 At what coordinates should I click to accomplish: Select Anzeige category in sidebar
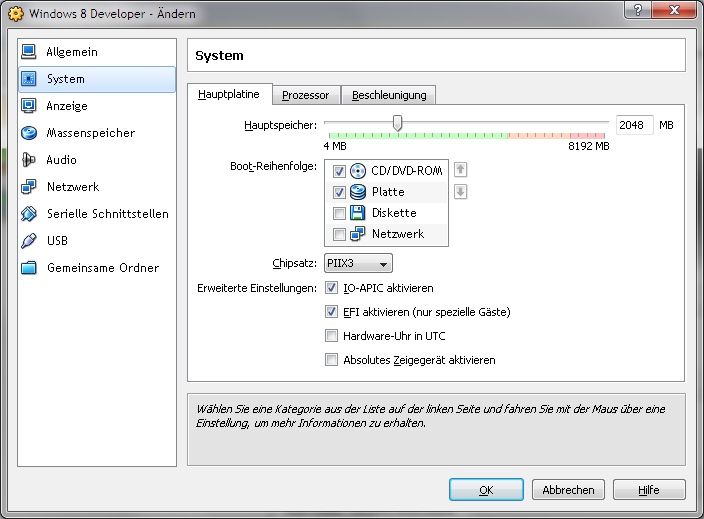tap(97, 106)
